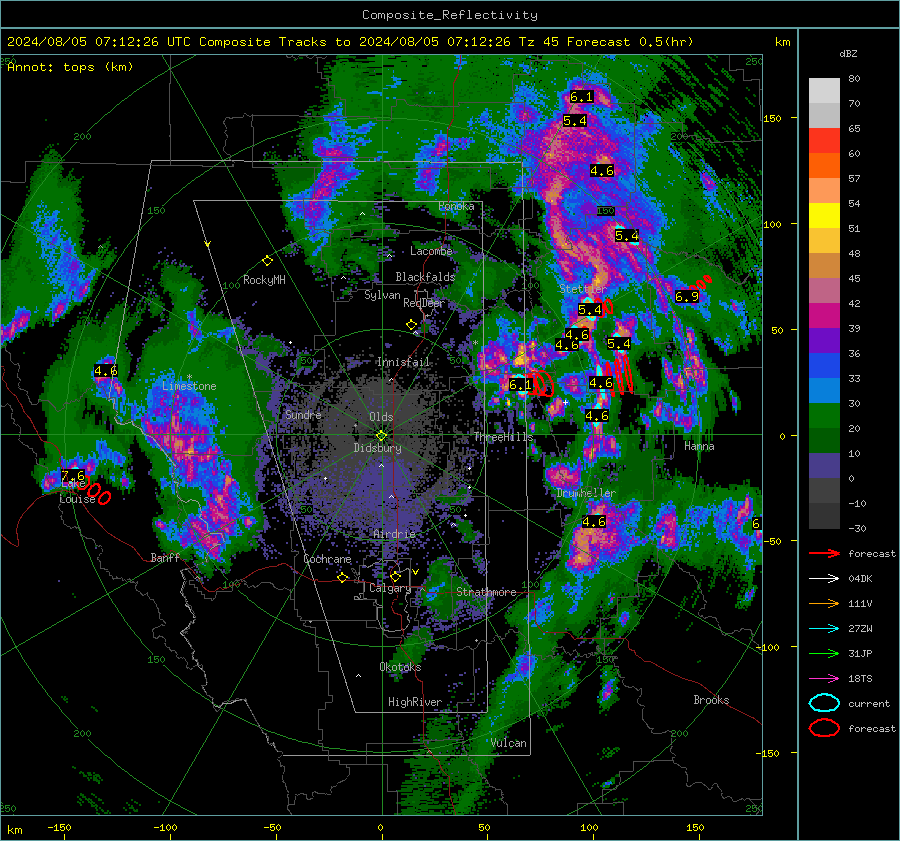
Task: Click the light gray swatch between 80 and 70 dBZ
Action: click(x=824, y=90)
